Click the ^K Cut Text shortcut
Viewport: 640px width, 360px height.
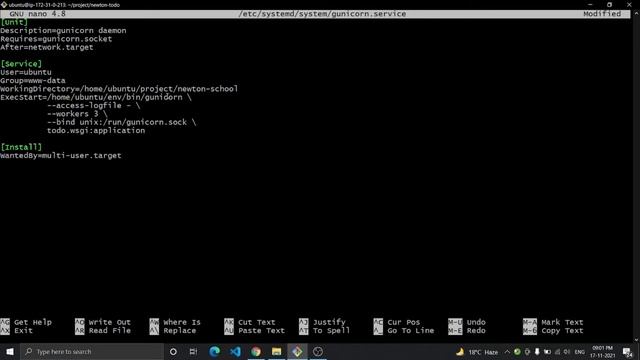pyautogui.click(x=250, y=322)
